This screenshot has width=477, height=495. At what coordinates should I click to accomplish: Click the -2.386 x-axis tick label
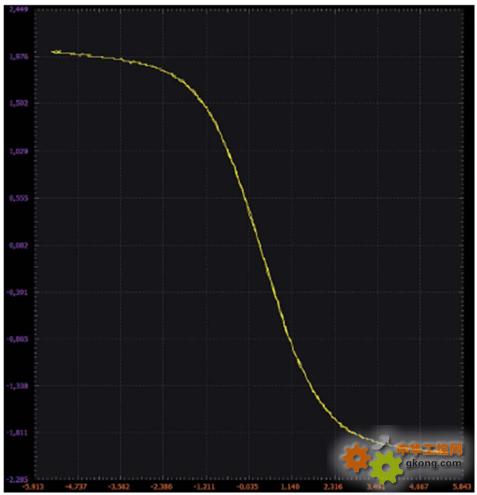(x=162, y=487)
